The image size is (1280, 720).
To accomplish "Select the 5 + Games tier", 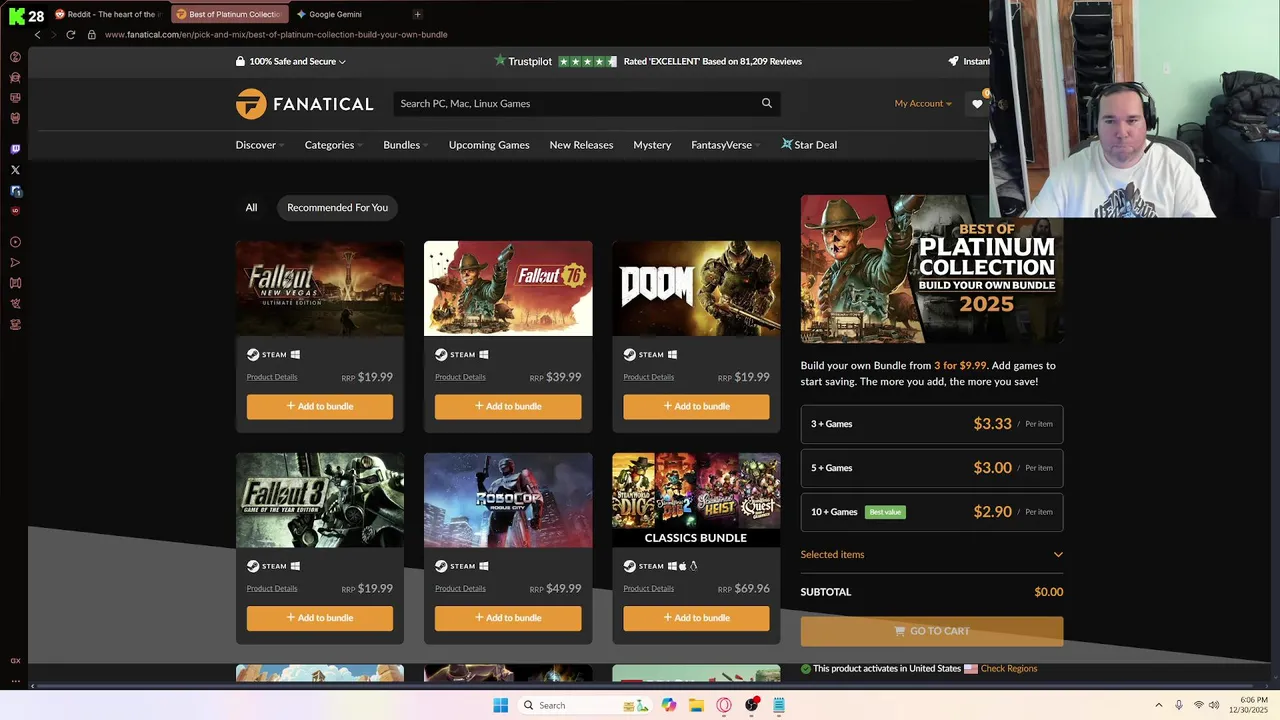I will [x=931, y=468].
